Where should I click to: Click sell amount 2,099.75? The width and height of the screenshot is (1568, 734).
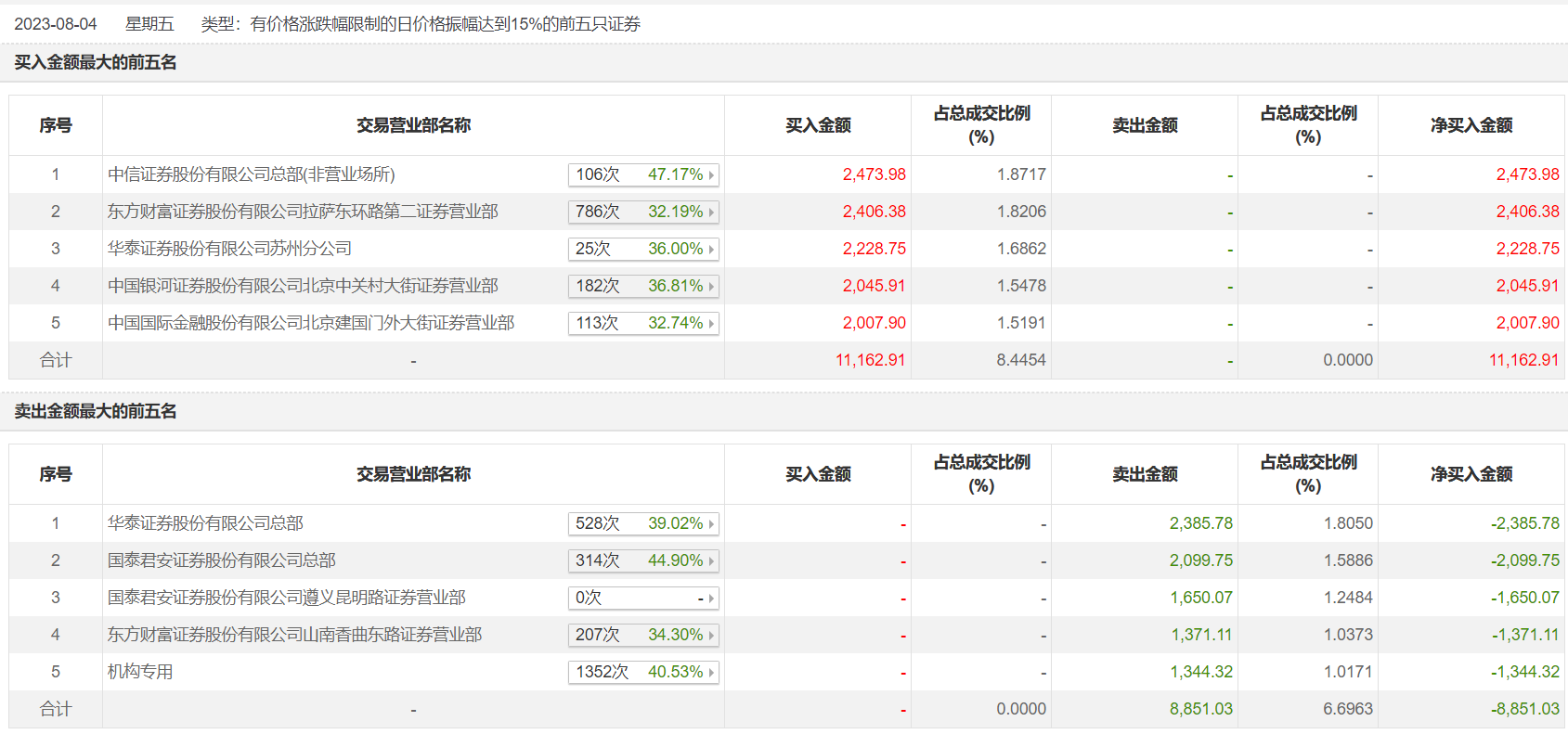1201,560
